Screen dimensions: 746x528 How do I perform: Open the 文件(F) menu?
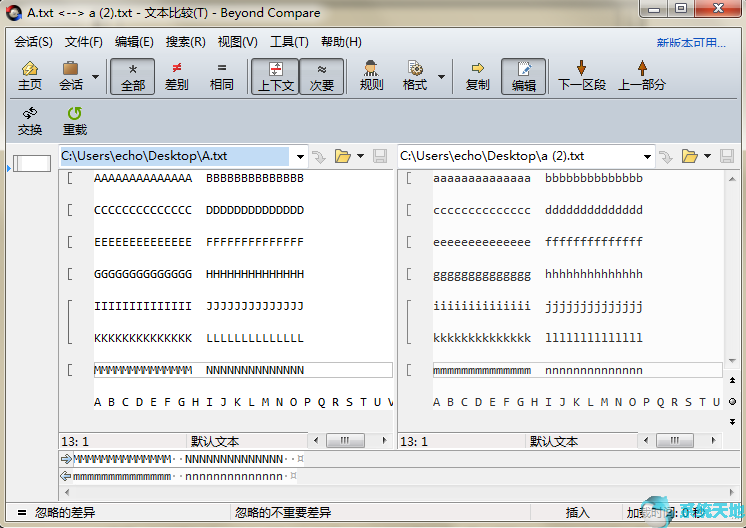click(x=83, y=42)
